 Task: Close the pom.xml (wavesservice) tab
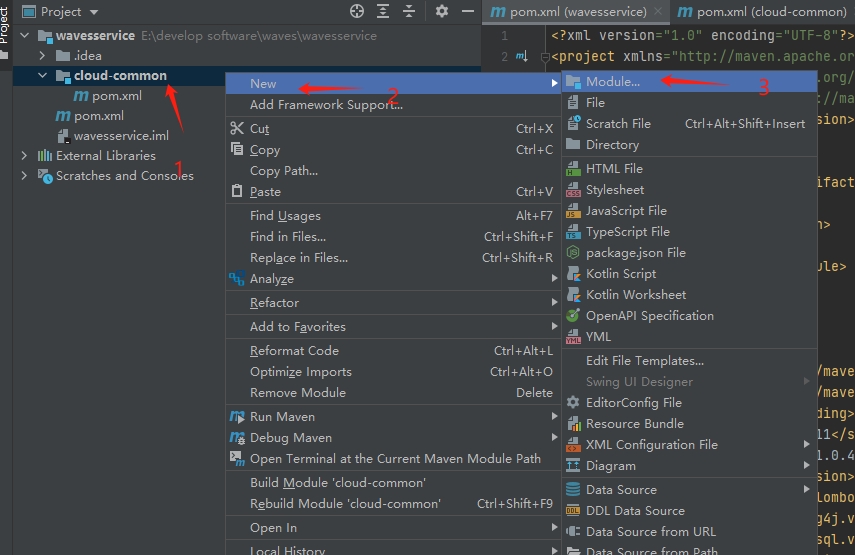(658, 11)
